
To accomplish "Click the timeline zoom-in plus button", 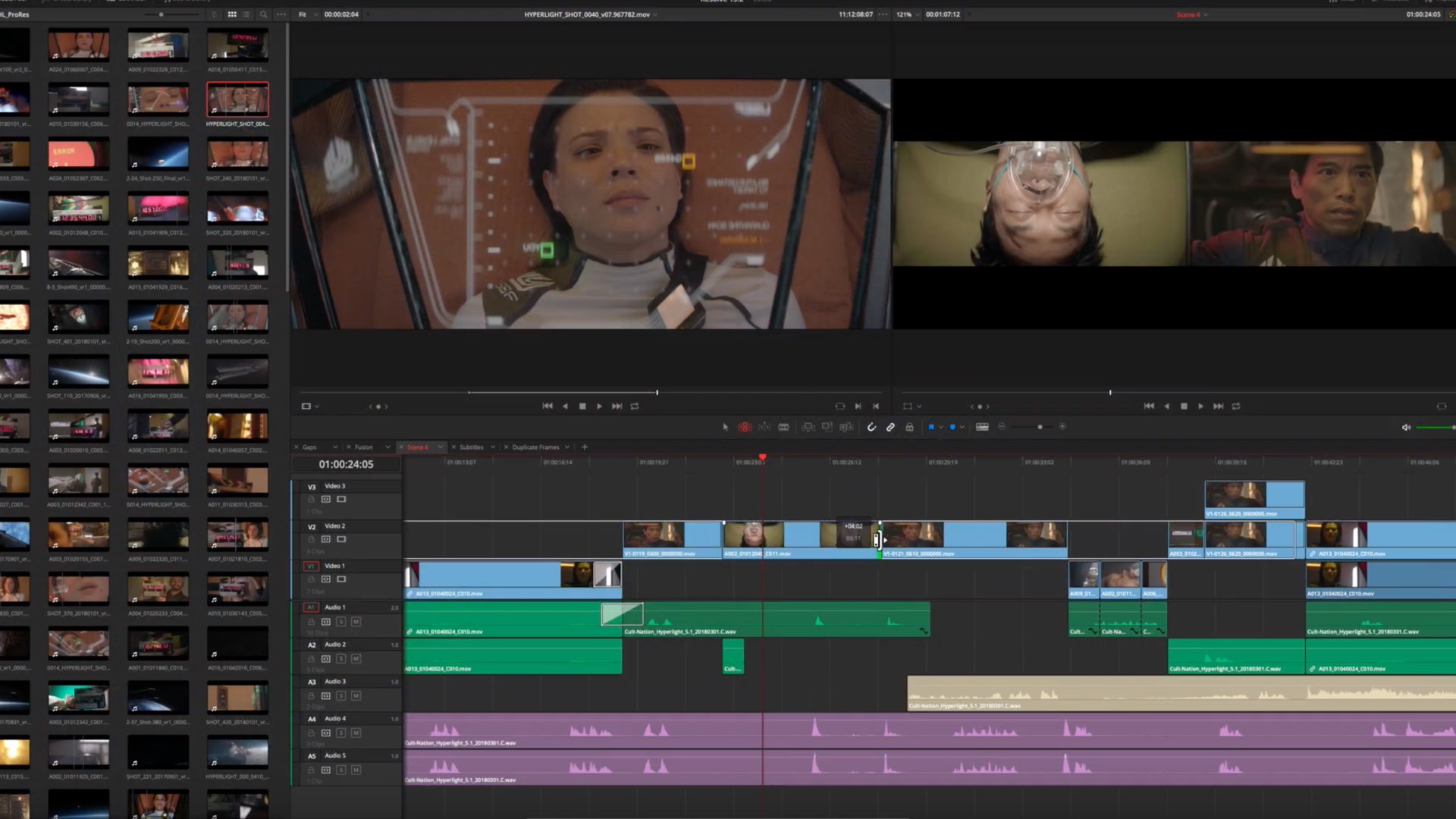I will click(x=1062, y=427).
